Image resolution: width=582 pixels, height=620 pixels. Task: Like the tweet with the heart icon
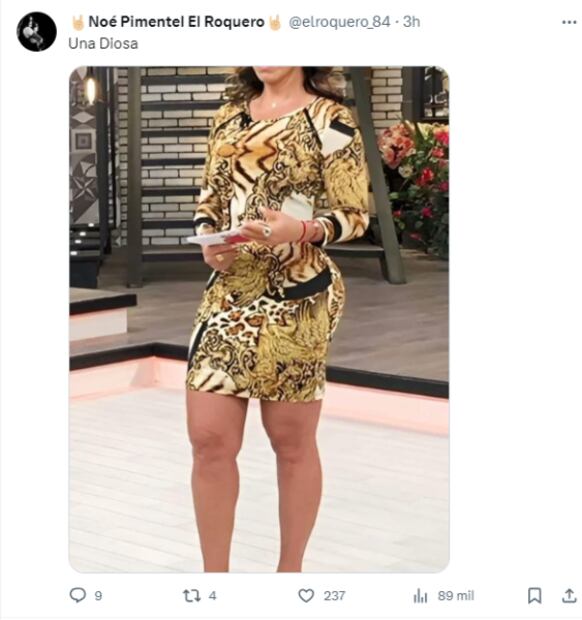click(x=306, y=595)
